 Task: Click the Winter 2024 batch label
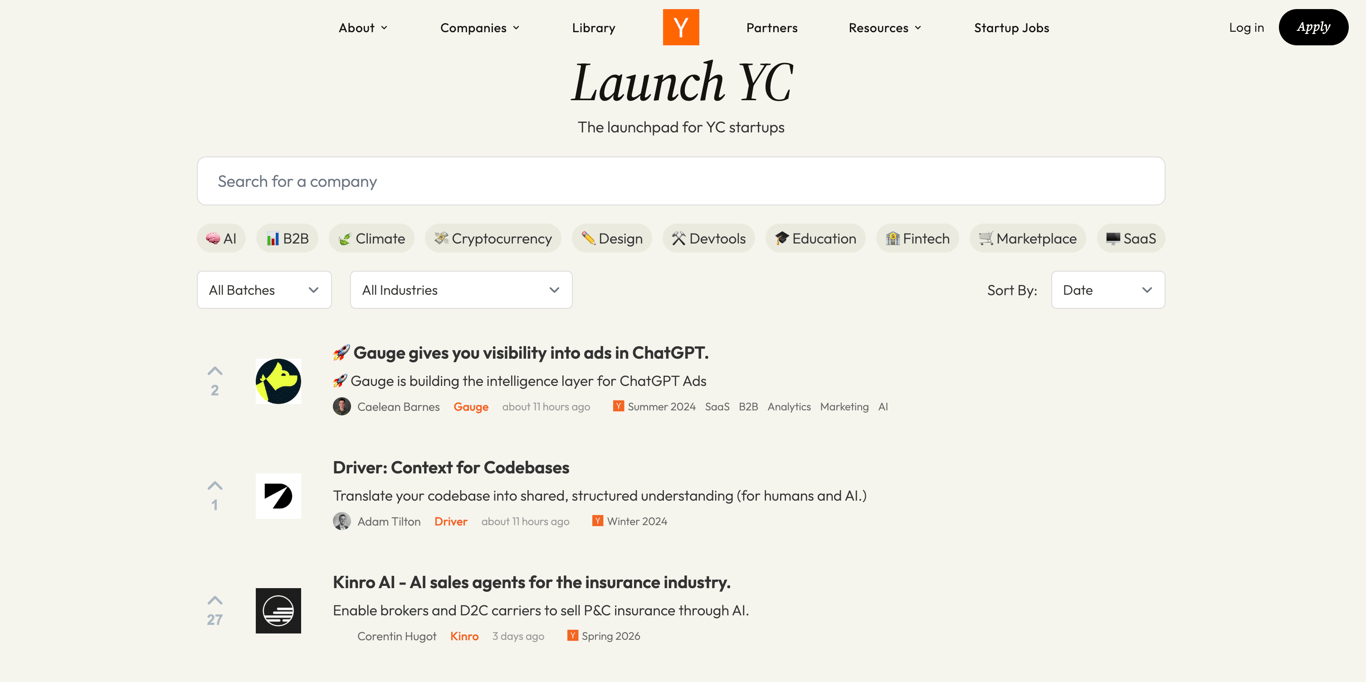click(637, 522)
